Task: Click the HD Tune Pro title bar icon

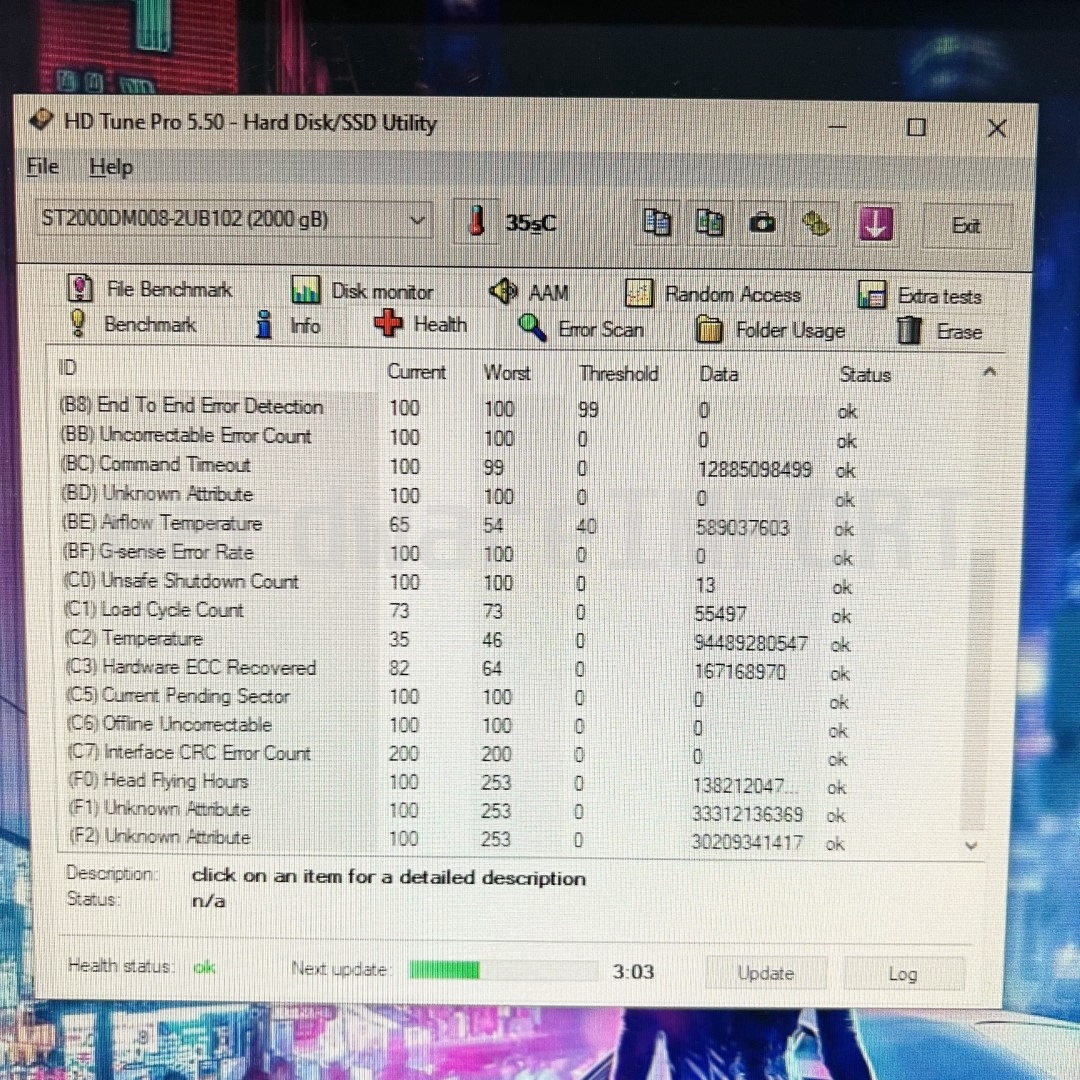Action: point(41,119)
